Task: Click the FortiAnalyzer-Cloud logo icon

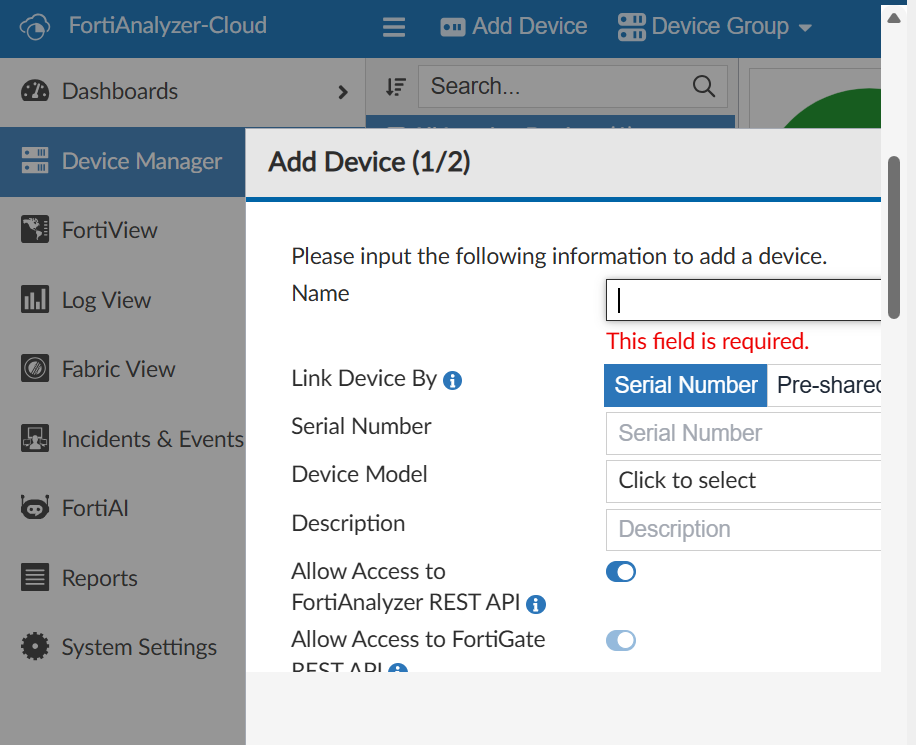Action: point(34,27)
